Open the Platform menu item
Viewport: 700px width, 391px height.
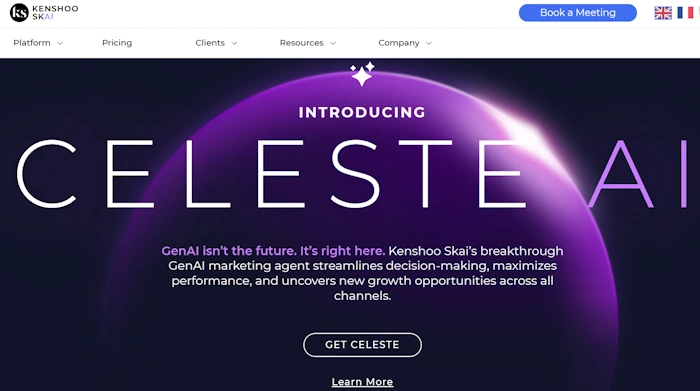pos(32,43)
